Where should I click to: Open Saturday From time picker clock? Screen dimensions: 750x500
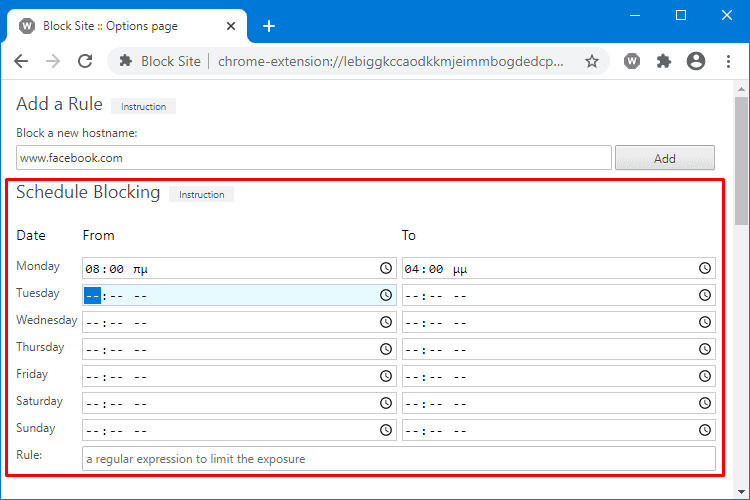tap(386, 403)
